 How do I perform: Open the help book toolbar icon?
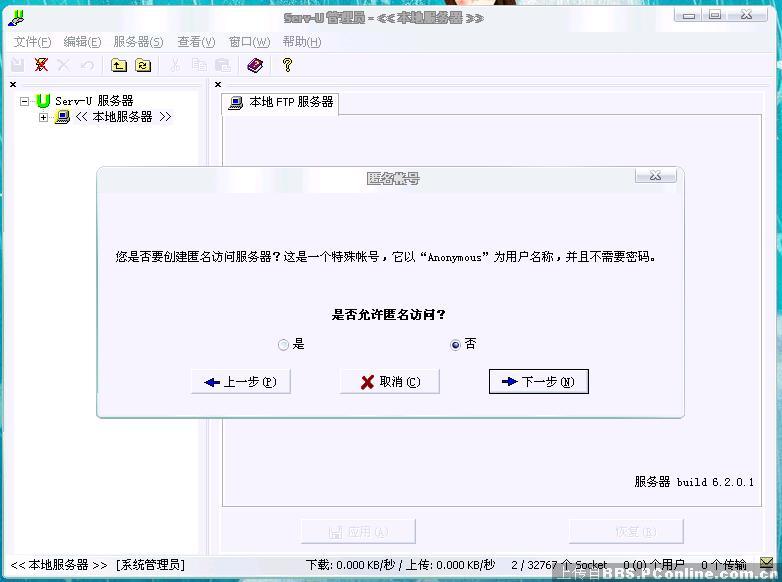click(255, 65)
